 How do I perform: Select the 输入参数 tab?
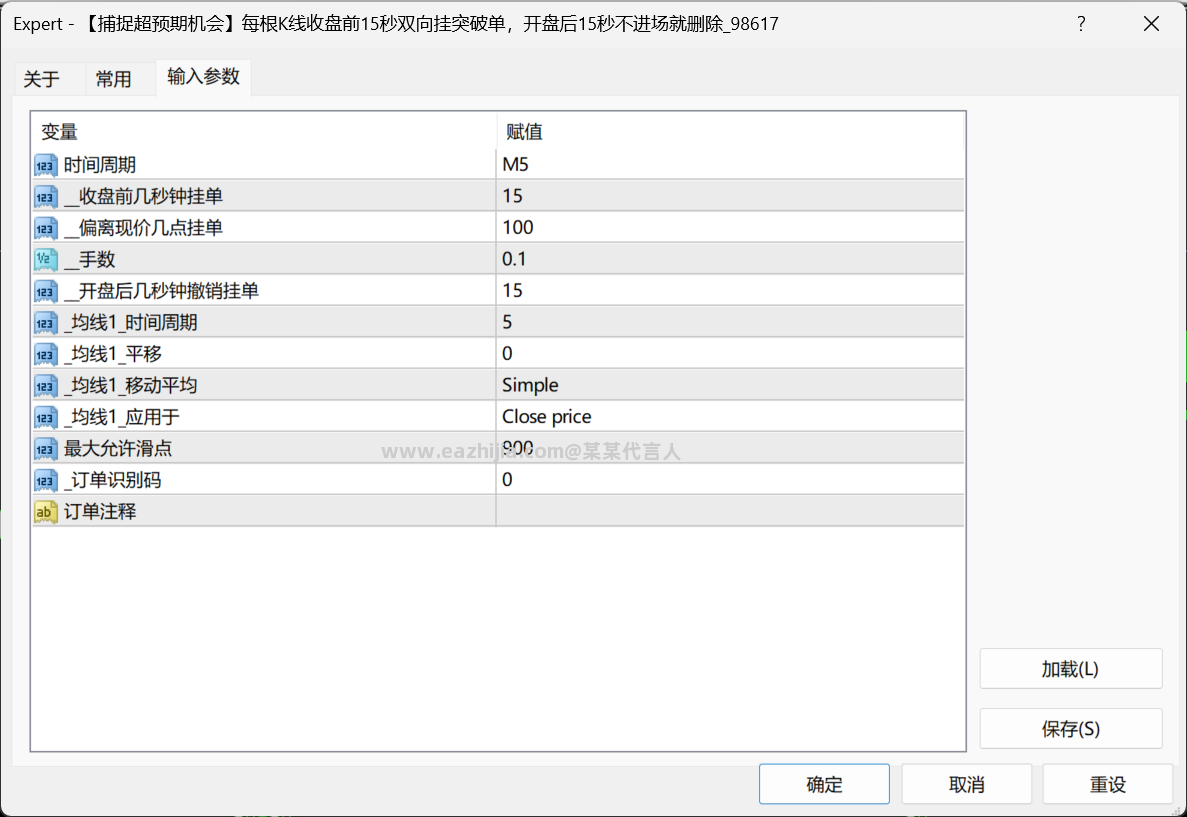pyautogui.click(x=203, y=77)
